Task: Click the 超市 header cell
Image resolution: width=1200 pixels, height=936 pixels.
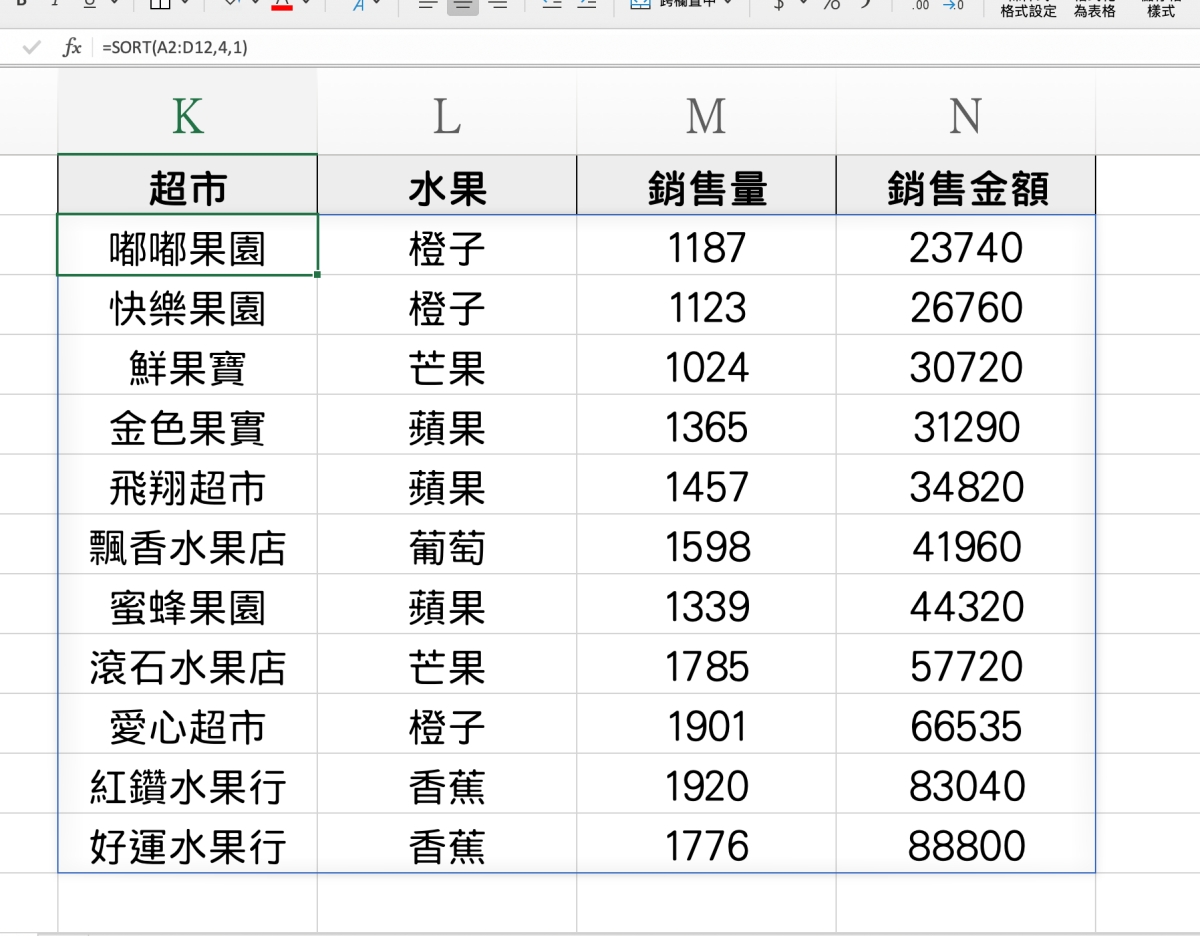Action: (187, 185)
